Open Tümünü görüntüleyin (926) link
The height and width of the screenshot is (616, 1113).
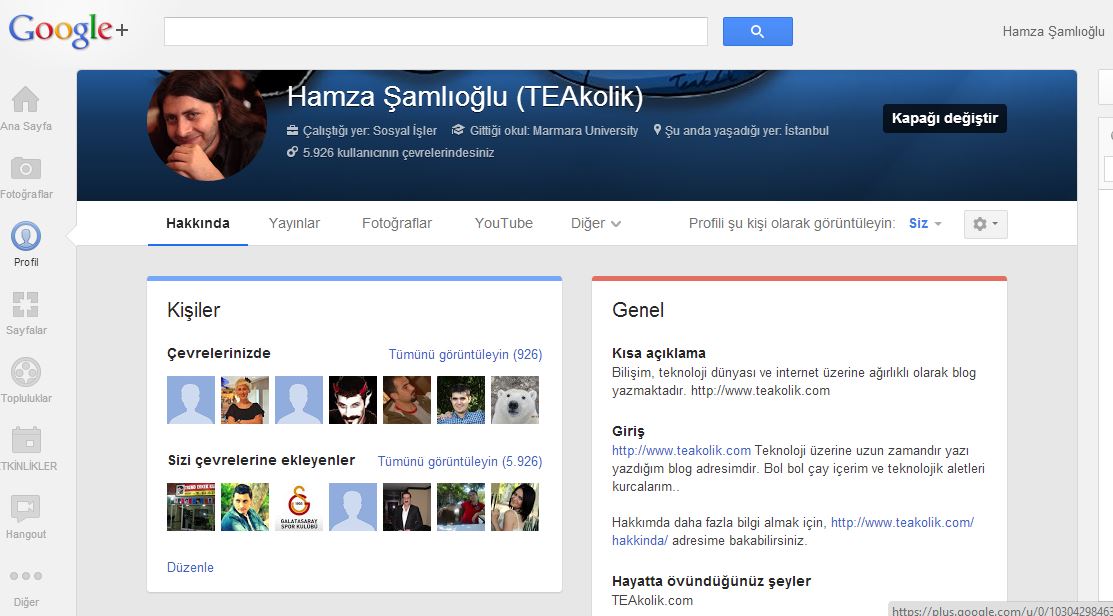(465, 354)
